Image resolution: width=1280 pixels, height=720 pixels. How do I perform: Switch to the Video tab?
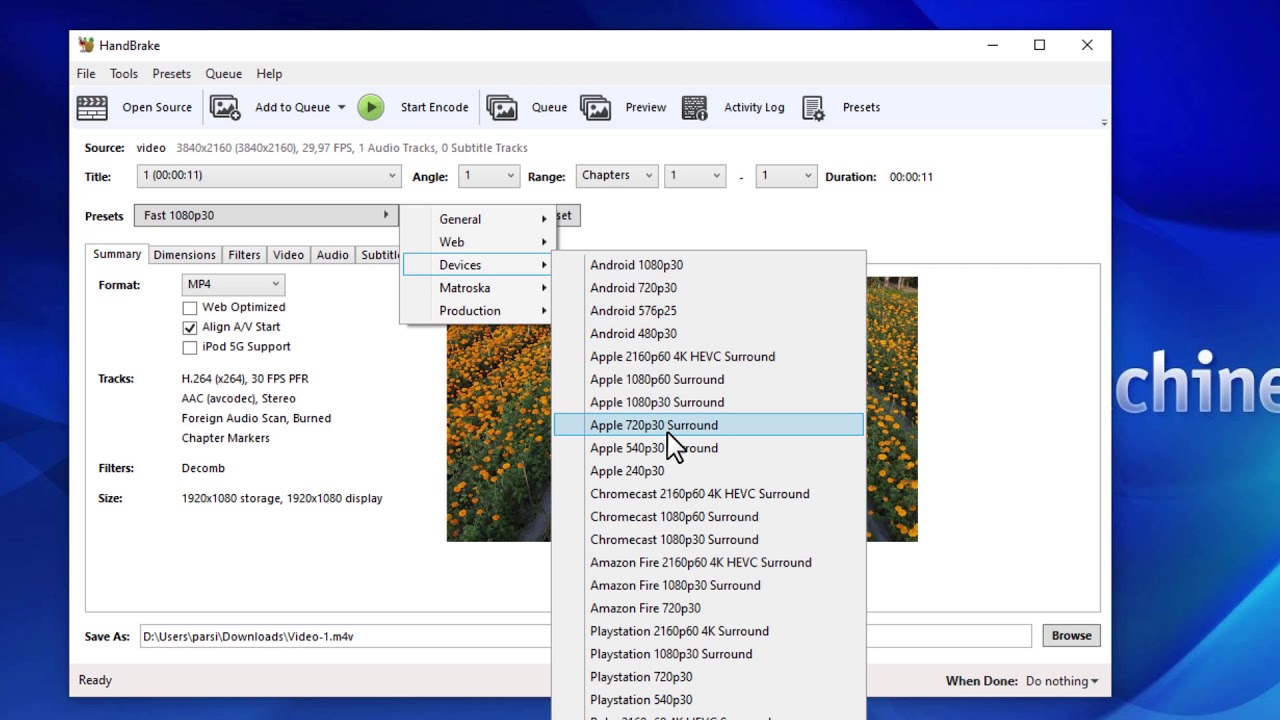(x=288, y=255)
